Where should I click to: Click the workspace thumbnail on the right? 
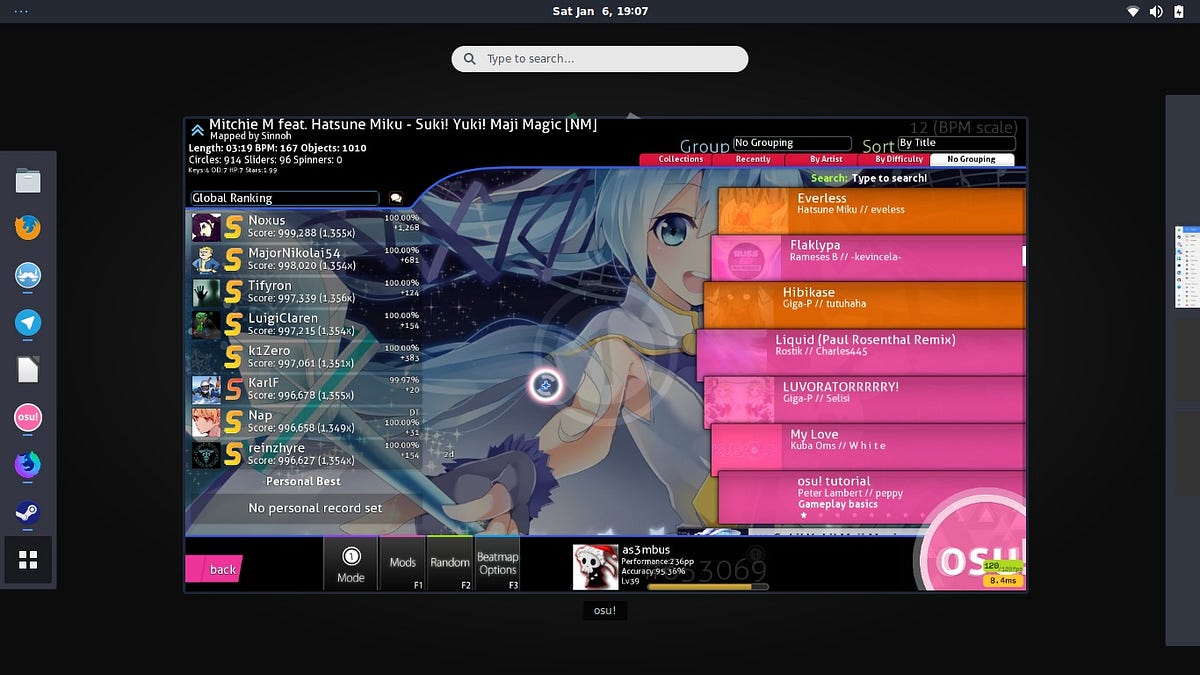[1188, 266]
